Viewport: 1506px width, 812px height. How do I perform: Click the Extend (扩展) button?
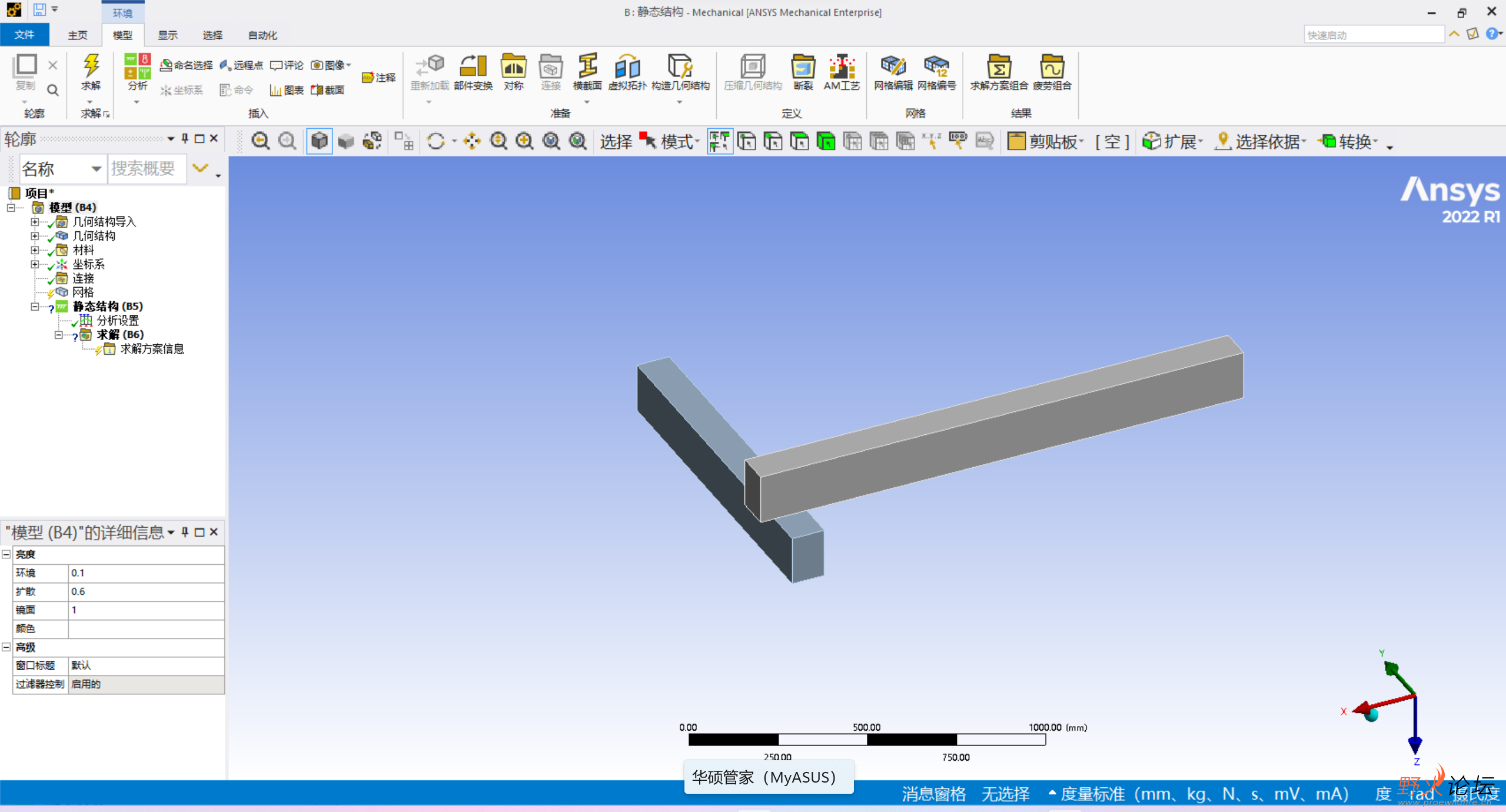click(x=1172, y=141)
